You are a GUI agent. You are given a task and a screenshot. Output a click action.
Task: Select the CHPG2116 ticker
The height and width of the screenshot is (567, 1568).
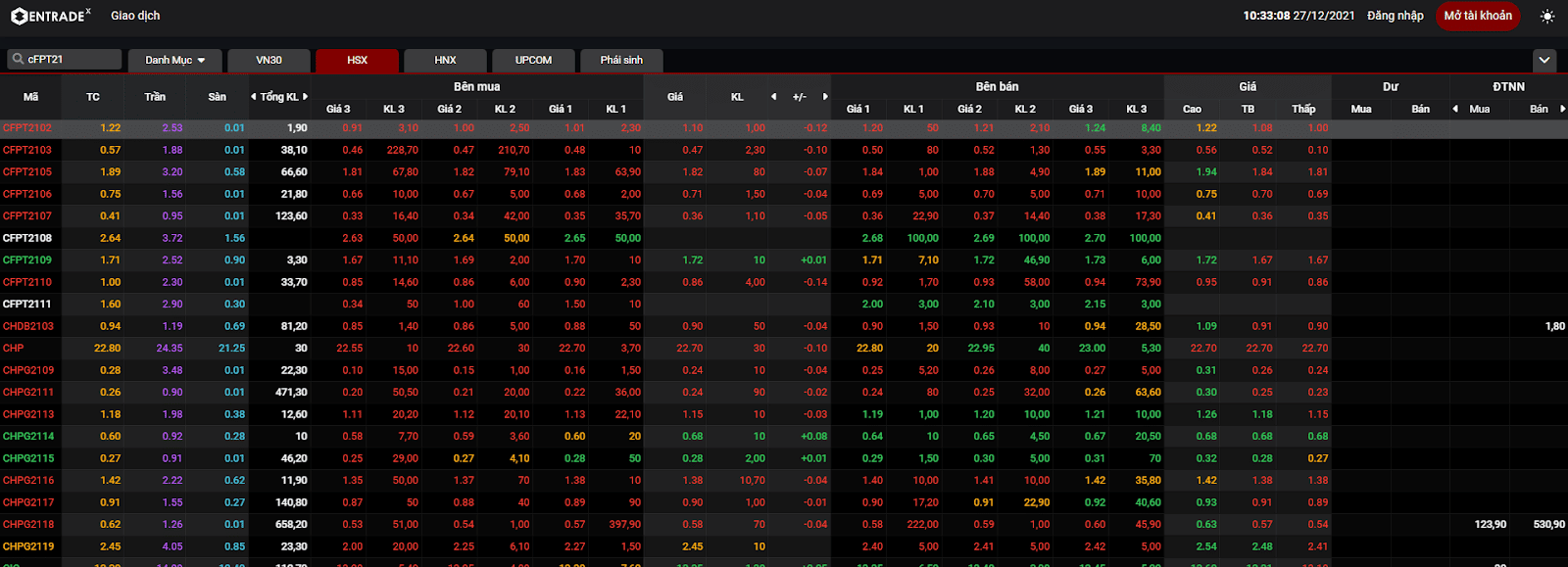[28, 481]
